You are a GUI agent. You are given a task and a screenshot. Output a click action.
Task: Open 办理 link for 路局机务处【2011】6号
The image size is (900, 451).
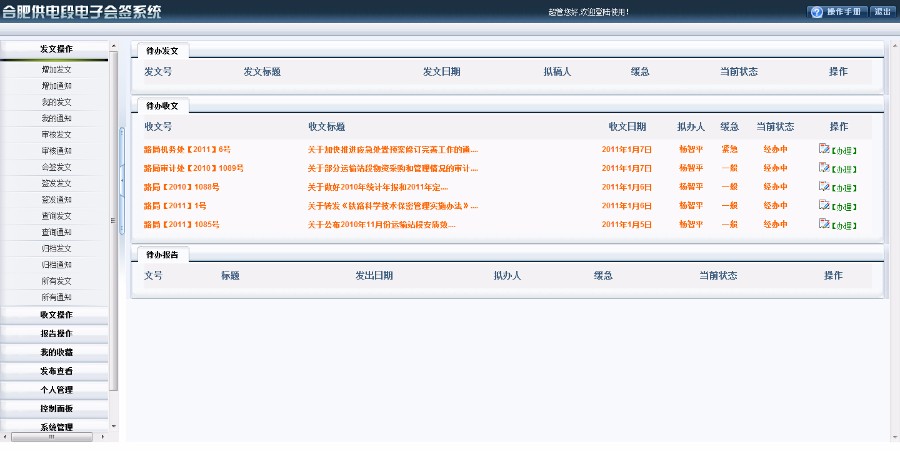[844, 151]
